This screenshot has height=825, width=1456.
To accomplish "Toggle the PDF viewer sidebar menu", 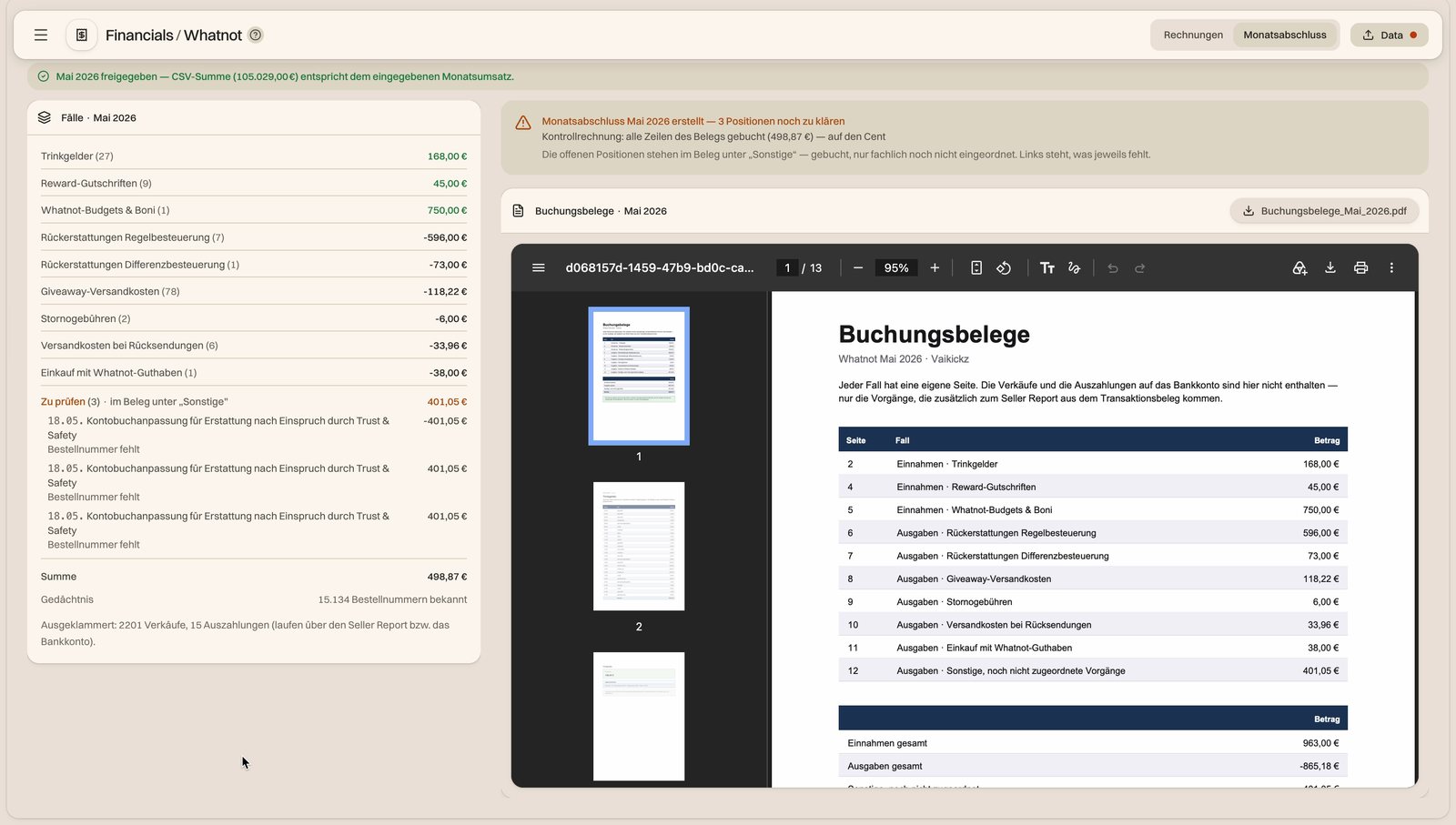I will [539, 267].
